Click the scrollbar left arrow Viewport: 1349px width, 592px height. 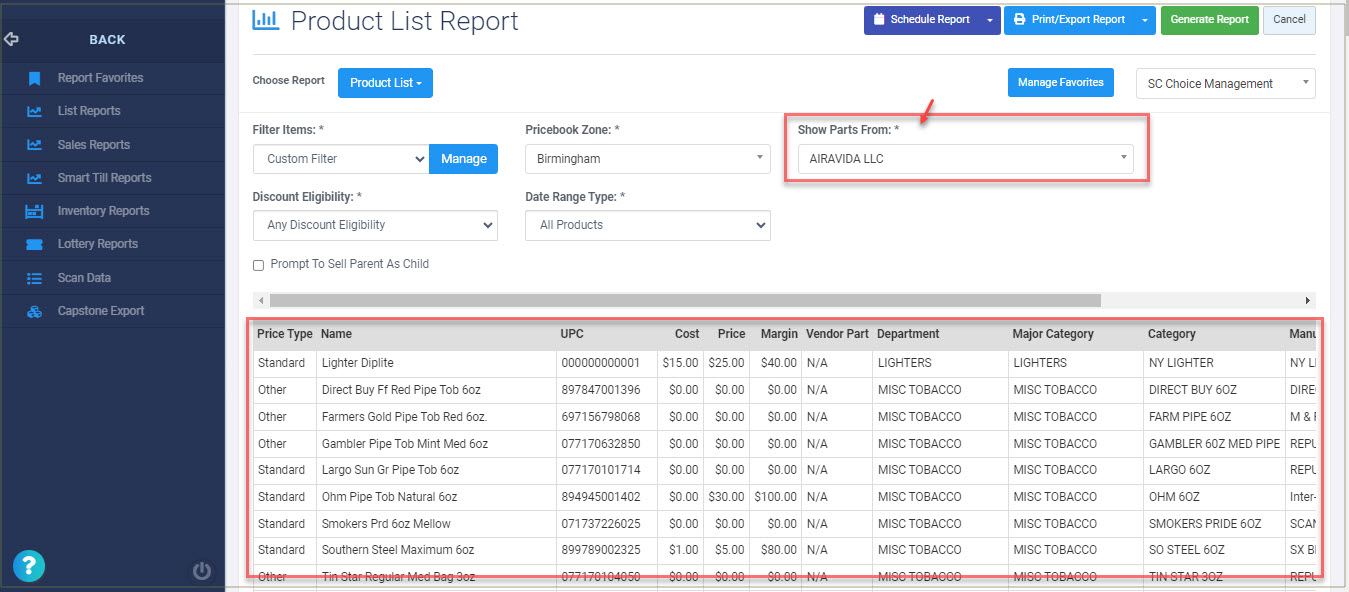[x=261, y=300]
